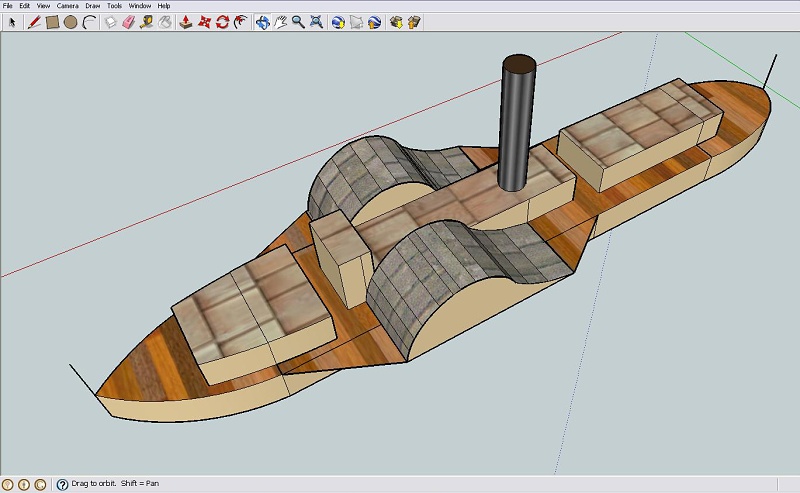The height and width of the screenshot is (493, 800).
Task: Choose the Push/Pull tool
Action: (x=186, y=21)
